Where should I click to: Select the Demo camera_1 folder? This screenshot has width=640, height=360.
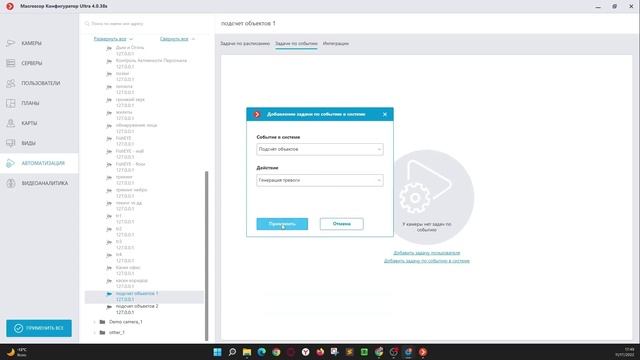click(126, 322)
